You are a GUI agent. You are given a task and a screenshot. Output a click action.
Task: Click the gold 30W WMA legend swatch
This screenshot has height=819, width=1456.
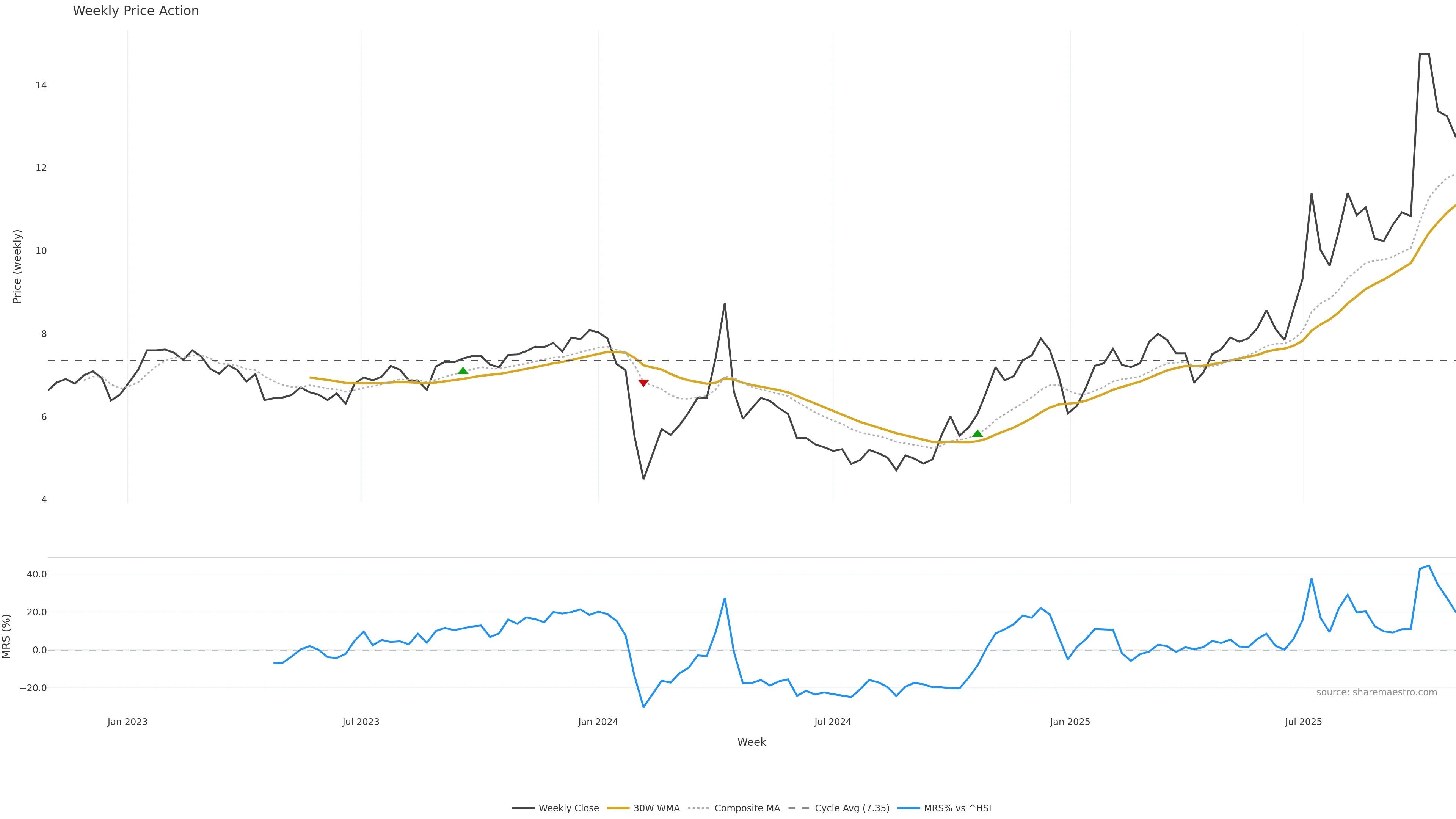pos(618,808)
